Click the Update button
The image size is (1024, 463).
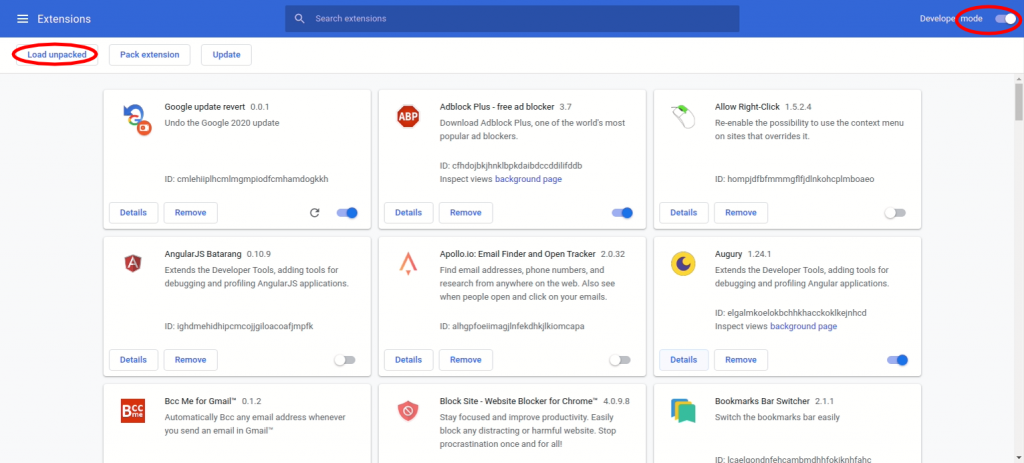tap(226, 55)
